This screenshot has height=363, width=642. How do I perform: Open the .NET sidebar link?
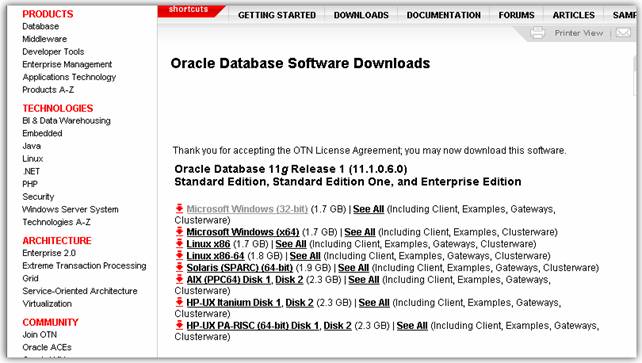tap(31, 171)
